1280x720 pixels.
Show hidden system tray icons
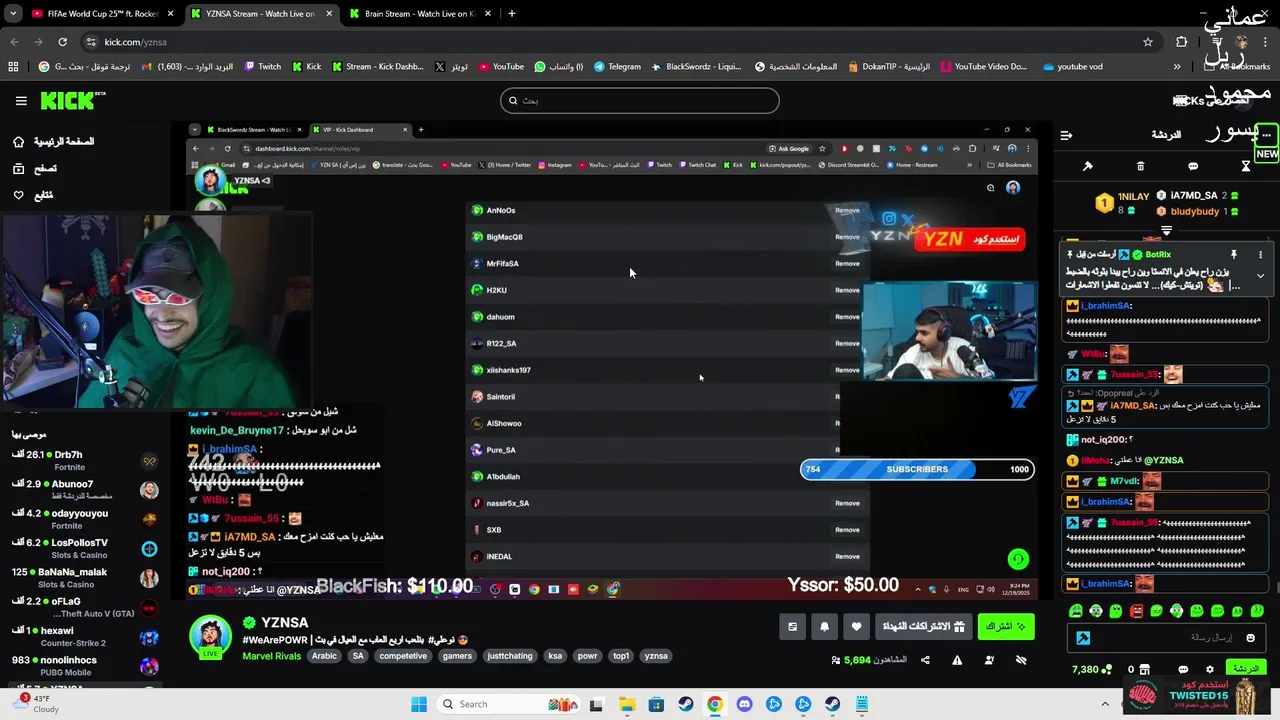(1105, 704)
